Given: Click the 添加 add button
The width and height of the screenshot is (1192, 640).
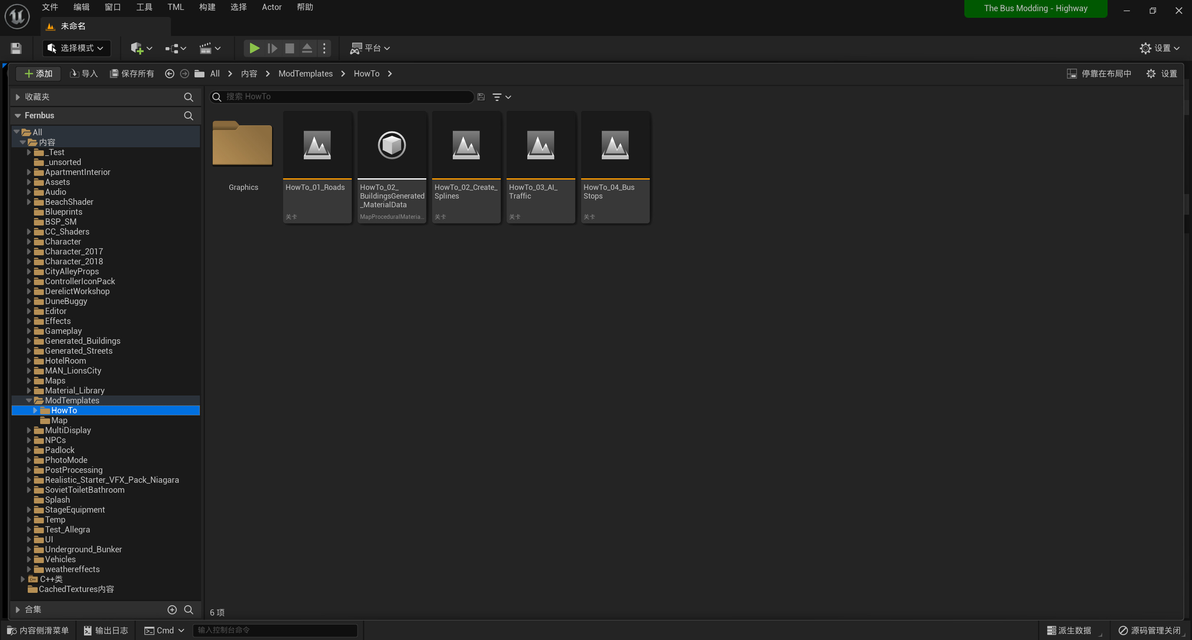Looking at the screenshot, I should point(38,74).
